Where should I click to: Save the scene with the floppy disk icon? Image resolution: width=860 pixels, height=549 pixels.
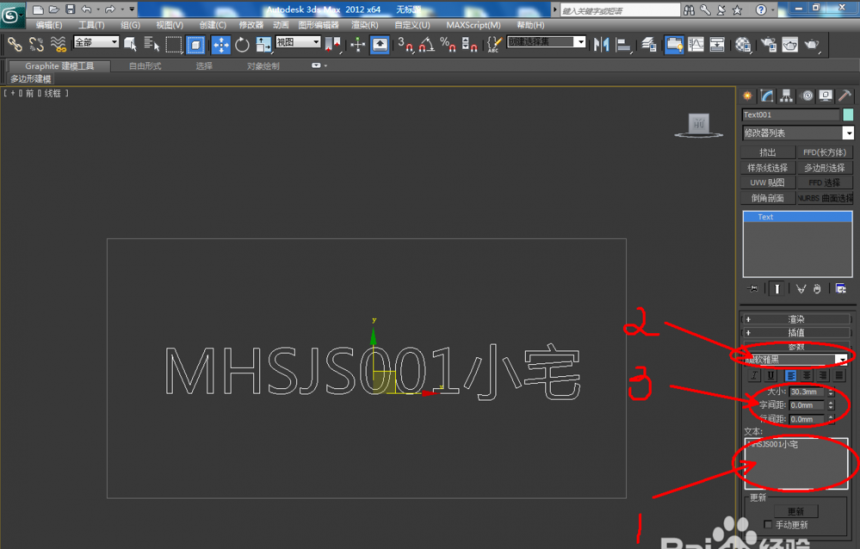coord(70,9)
